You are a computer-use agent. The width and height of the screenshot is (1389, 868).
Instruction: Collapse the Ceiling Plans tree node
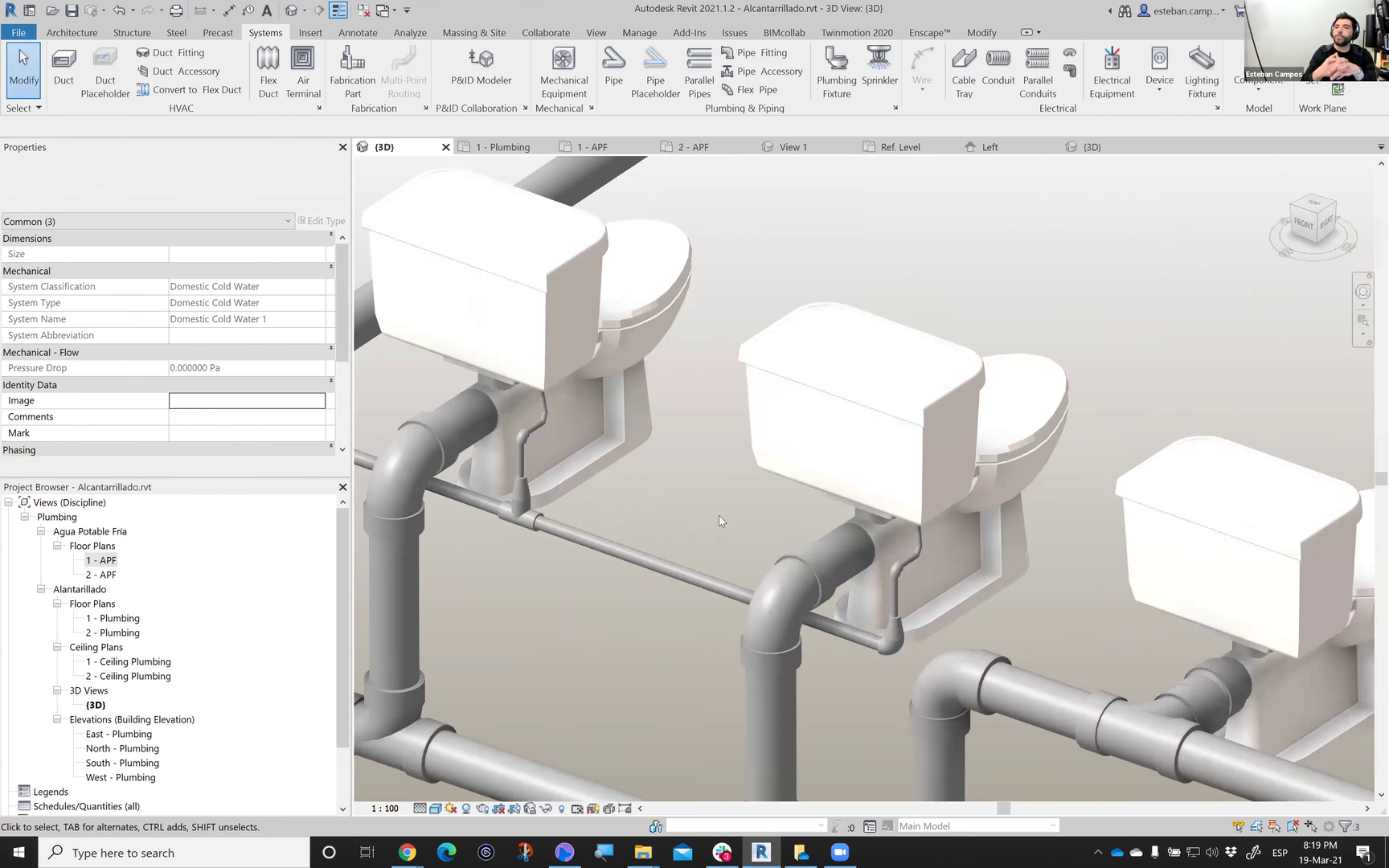click(57, 647)
